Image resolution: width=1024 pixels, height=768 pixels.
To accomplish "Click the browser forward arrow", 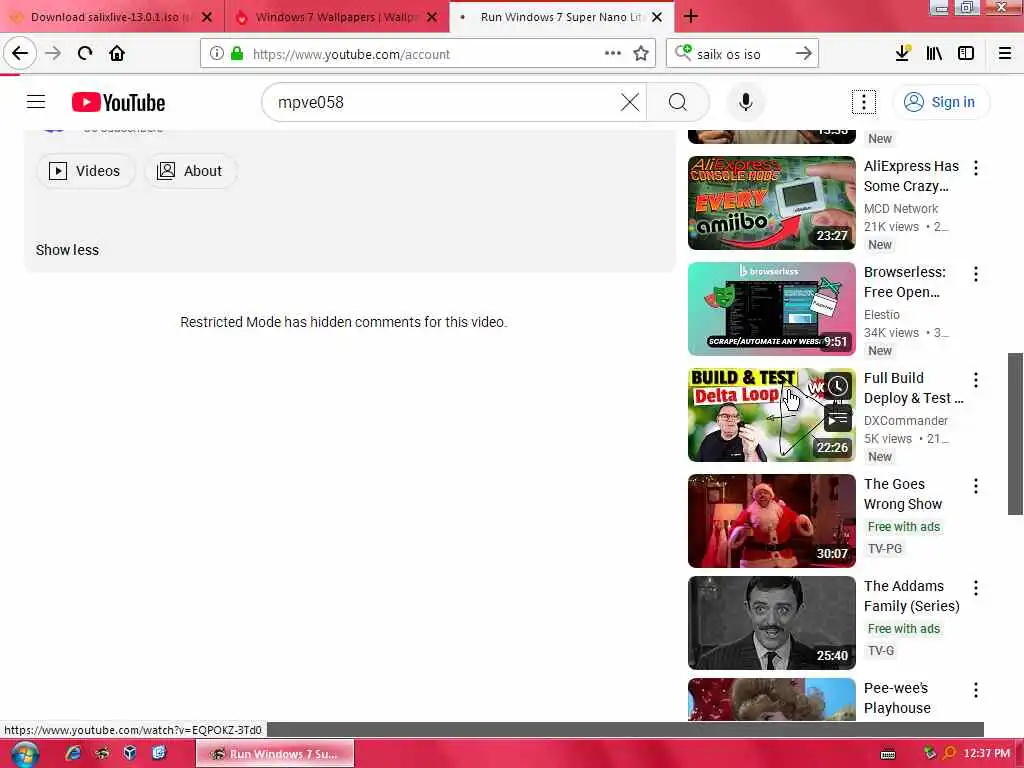I will (x=53, y=53).
